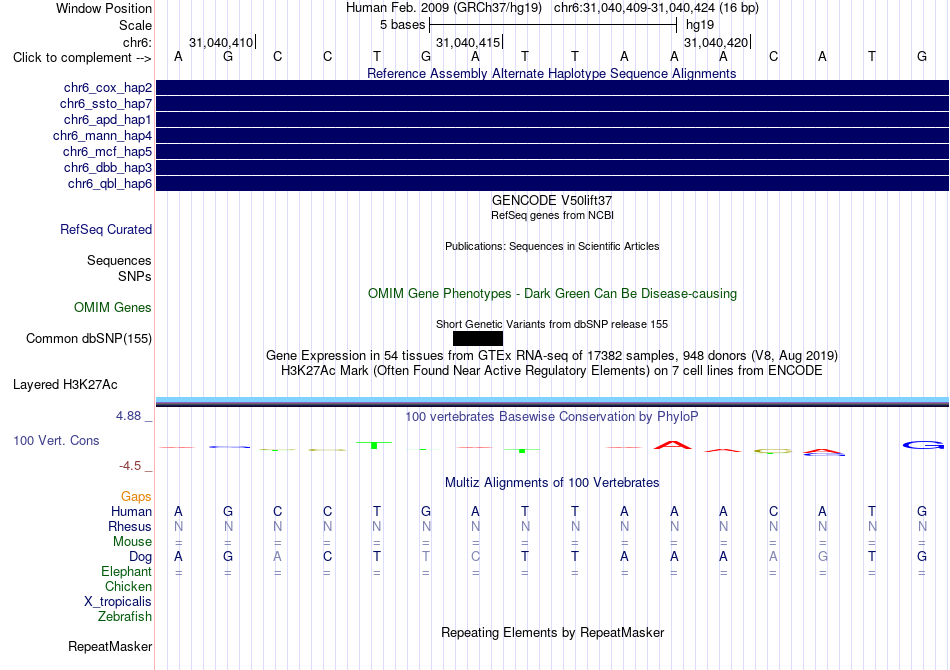
Task: Click the Mouse species label
Action: [132, 542]
